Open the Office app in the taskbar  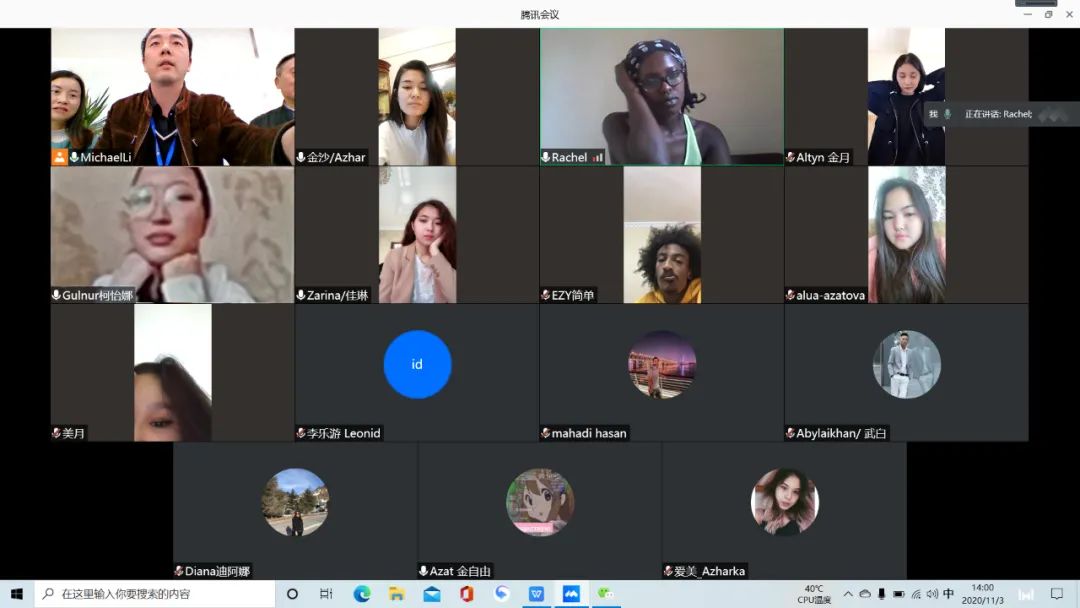click(467, 594)
